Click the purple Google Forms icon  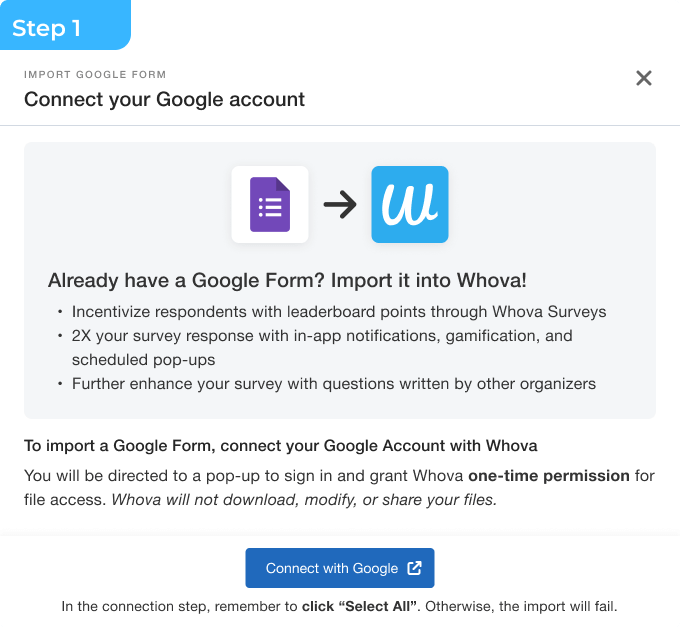pos(270,205)
